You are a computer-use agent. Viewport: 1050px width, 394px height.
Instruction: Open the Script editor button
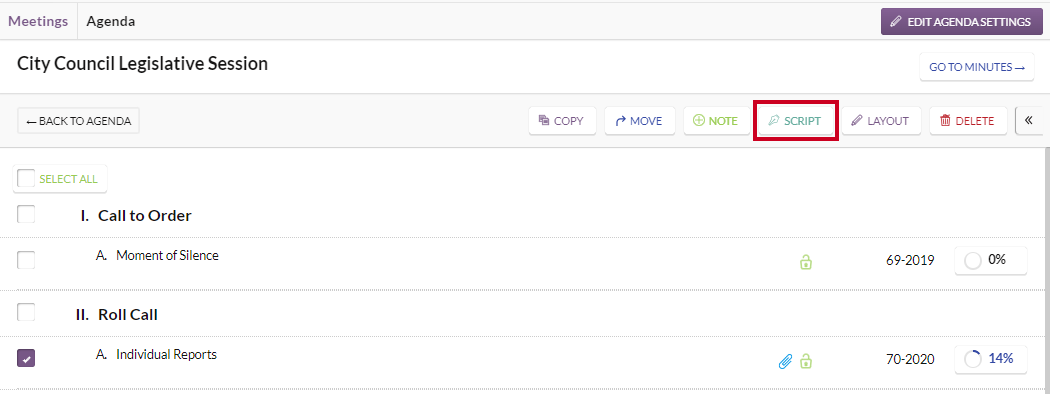[796, 121]
